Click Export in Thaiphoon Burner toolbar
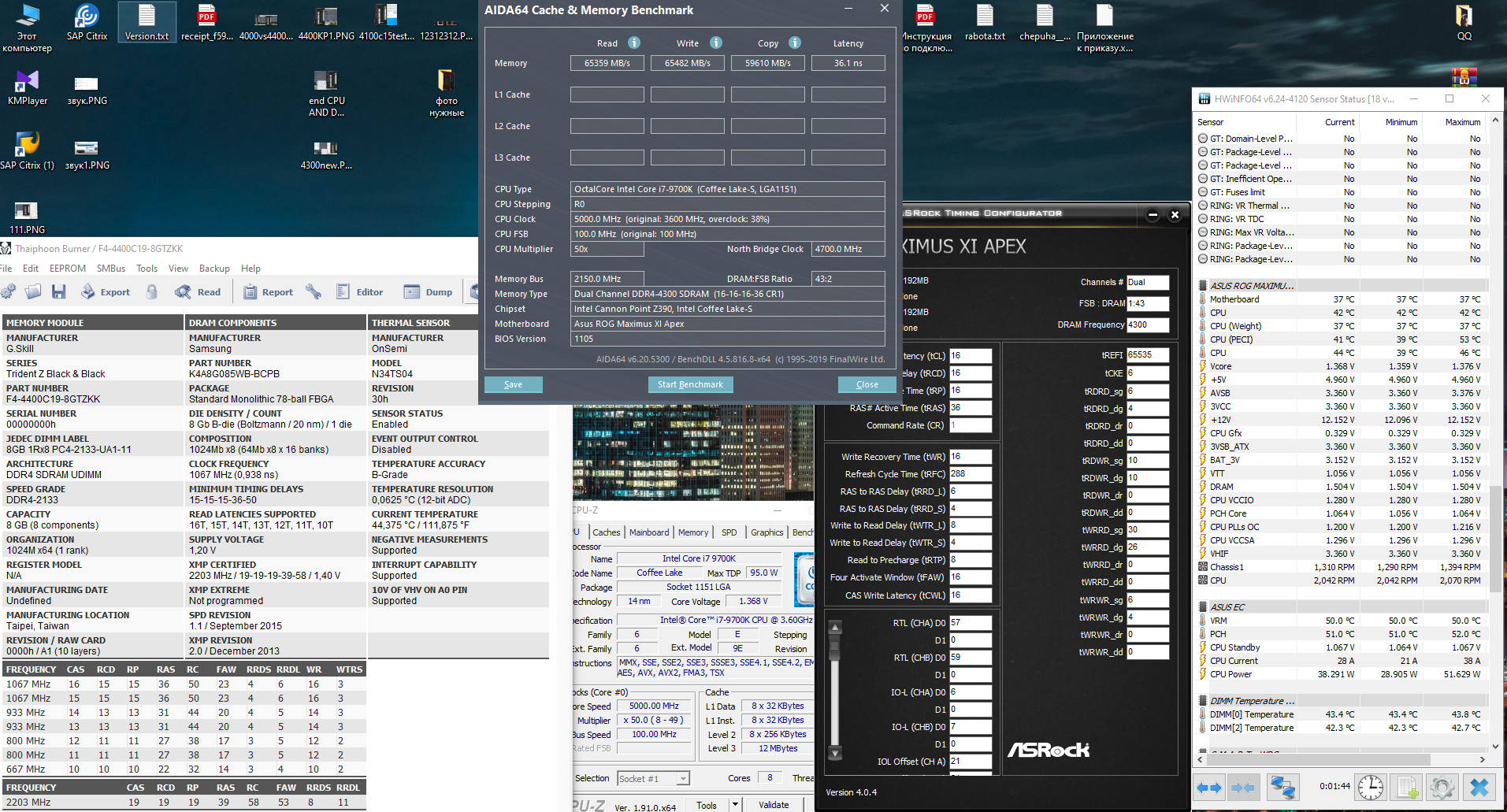1507x812 pixels. [106, 292]
